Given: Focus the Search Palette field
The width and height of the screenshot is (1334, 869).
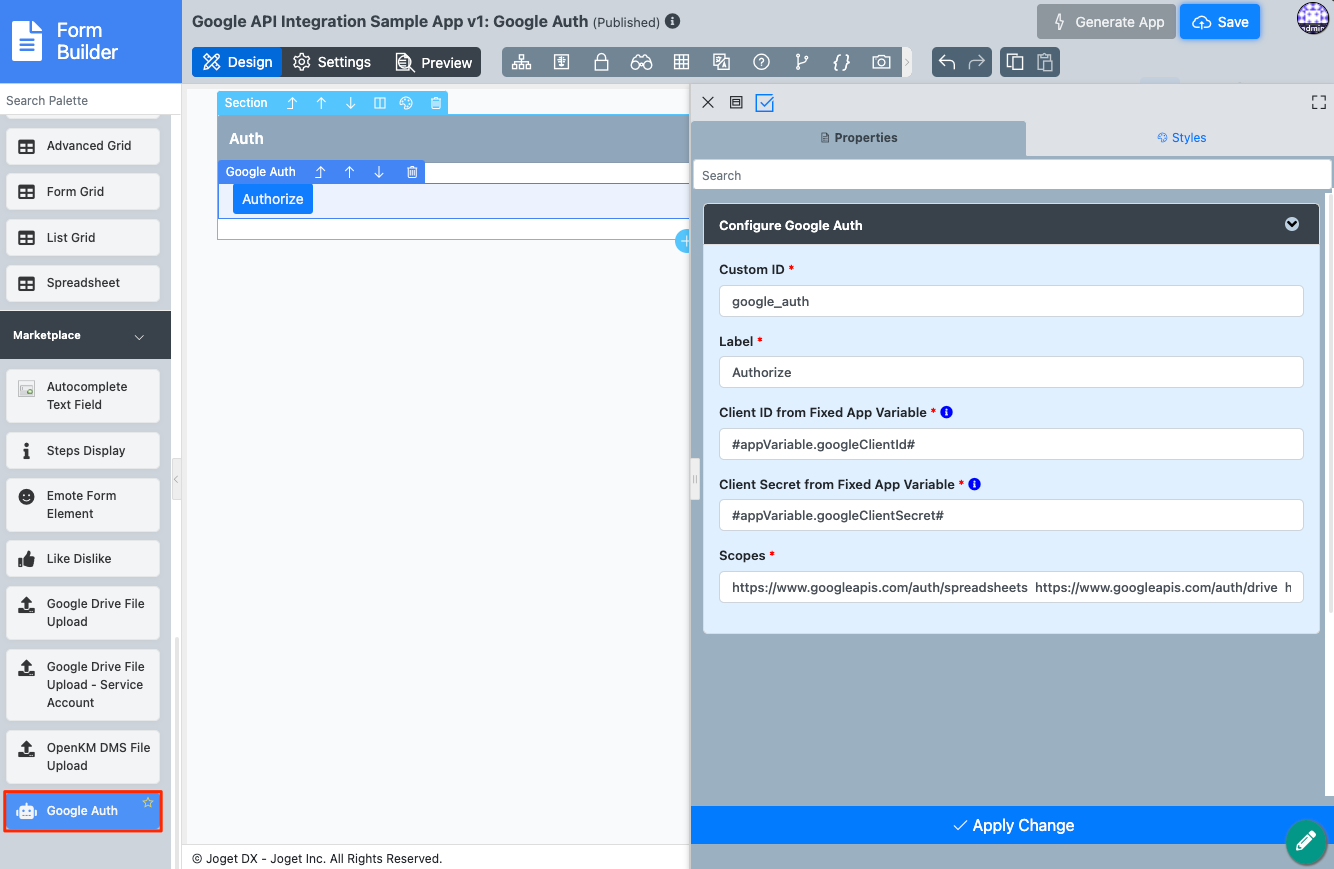Looking at the screenshot, I should 90,100.
